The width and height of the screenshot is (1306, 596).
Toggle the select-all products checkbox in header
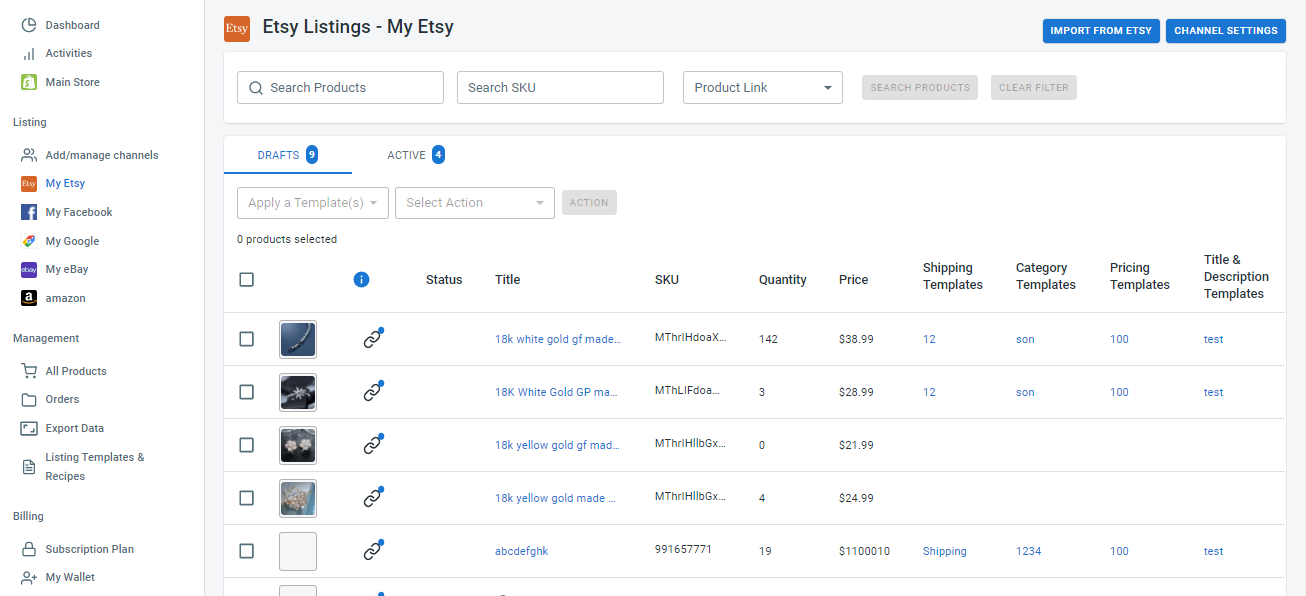pos(247,280)
